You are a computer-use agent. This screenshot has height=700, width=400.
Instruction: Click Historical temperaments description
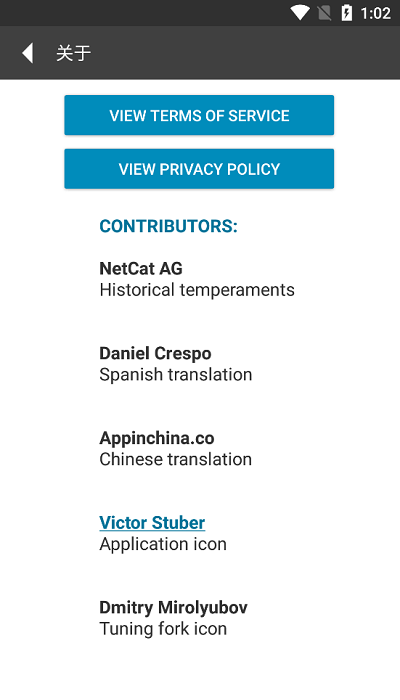tap(197, 290)
